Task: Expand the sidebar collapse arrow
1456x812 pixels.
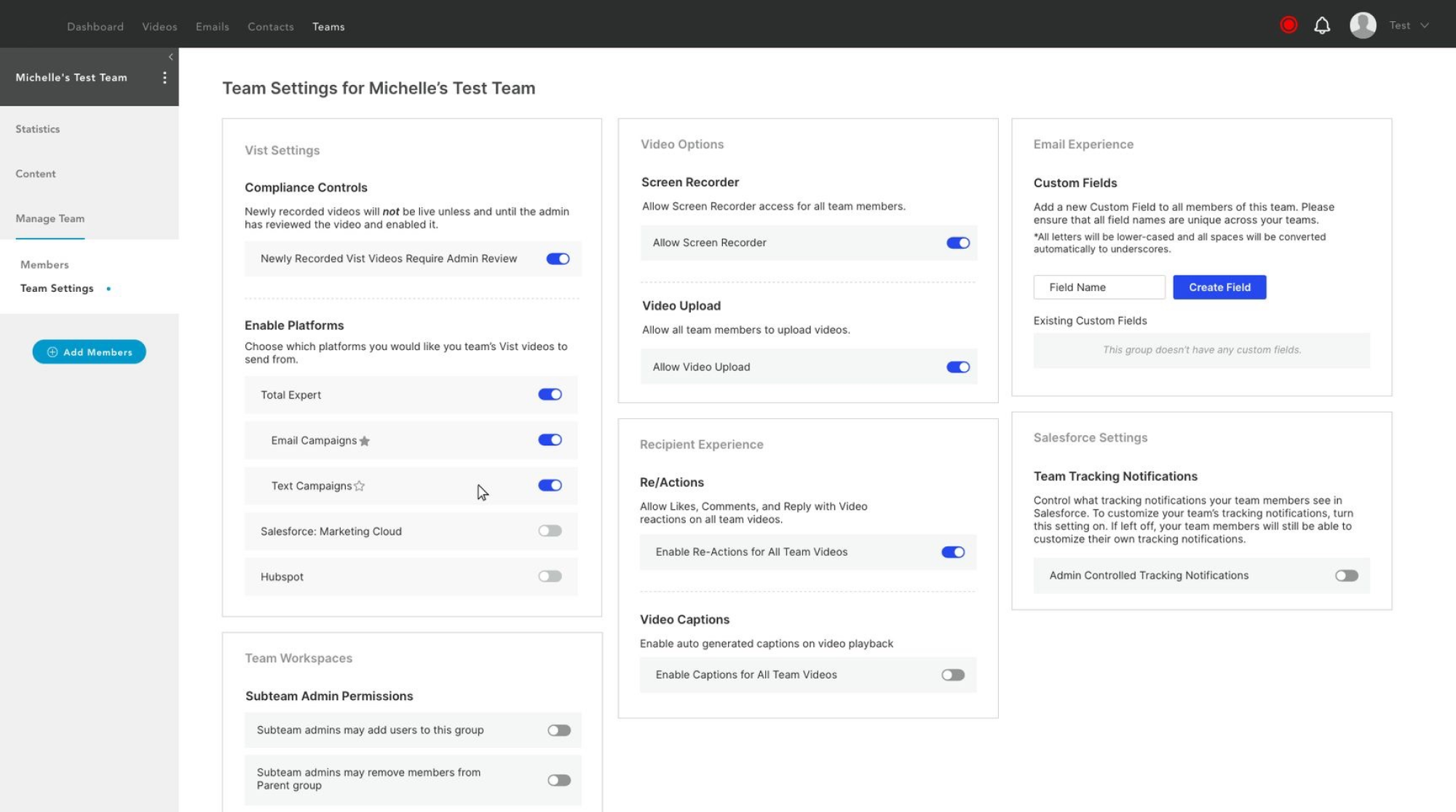Action: 171,56
